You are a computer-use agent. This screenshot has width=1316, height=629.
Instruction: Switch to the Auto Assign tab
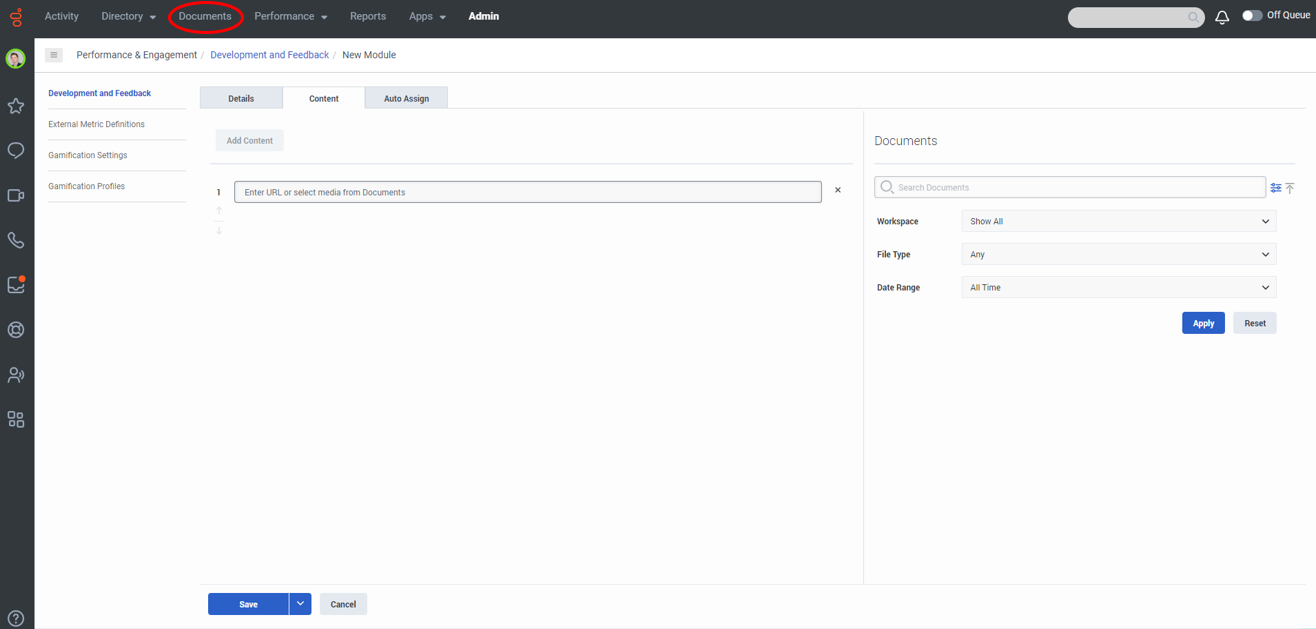(406, 98)
